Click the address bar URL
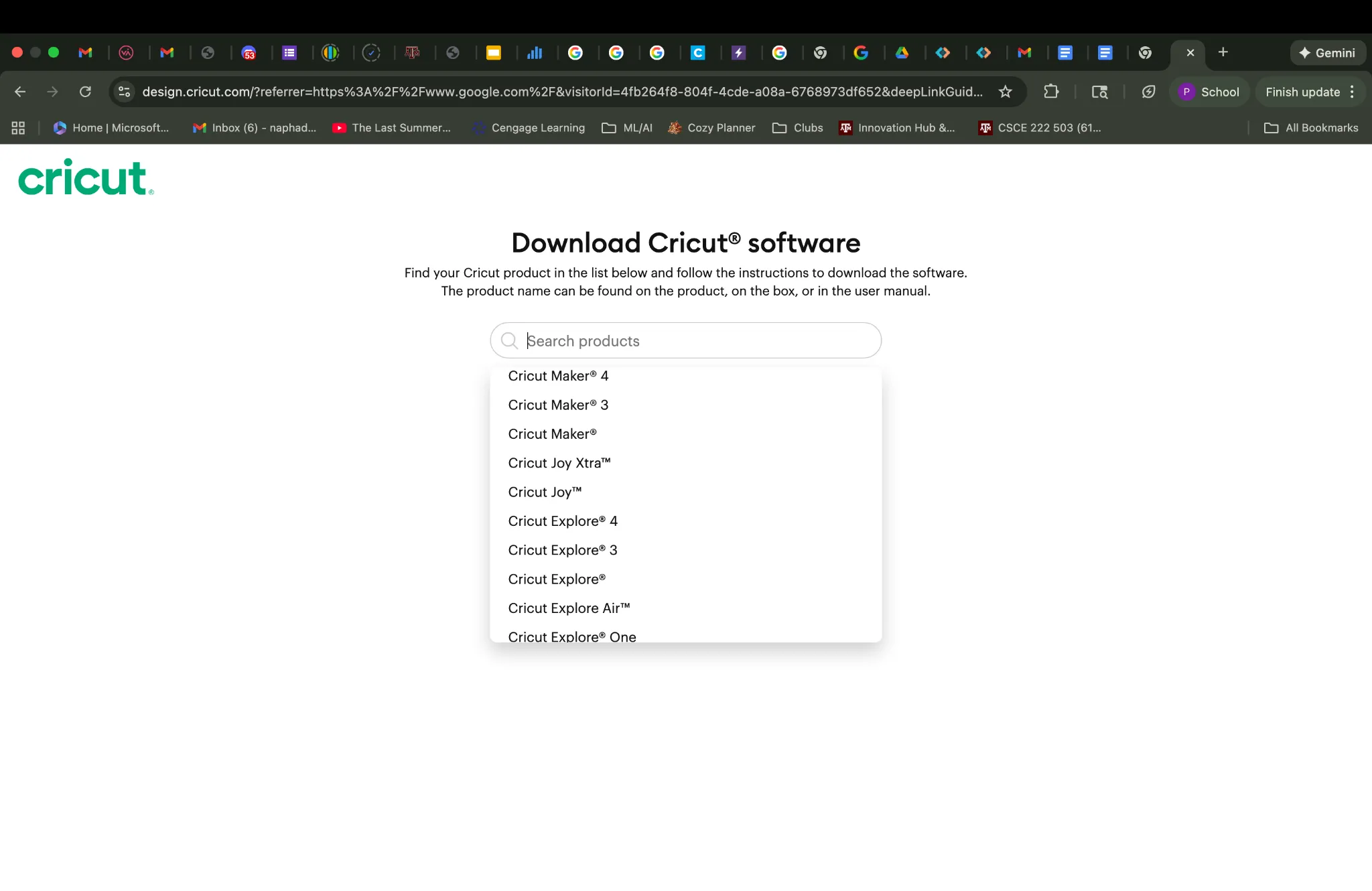Screen dimensions: 1372x891 click(562, 92)
